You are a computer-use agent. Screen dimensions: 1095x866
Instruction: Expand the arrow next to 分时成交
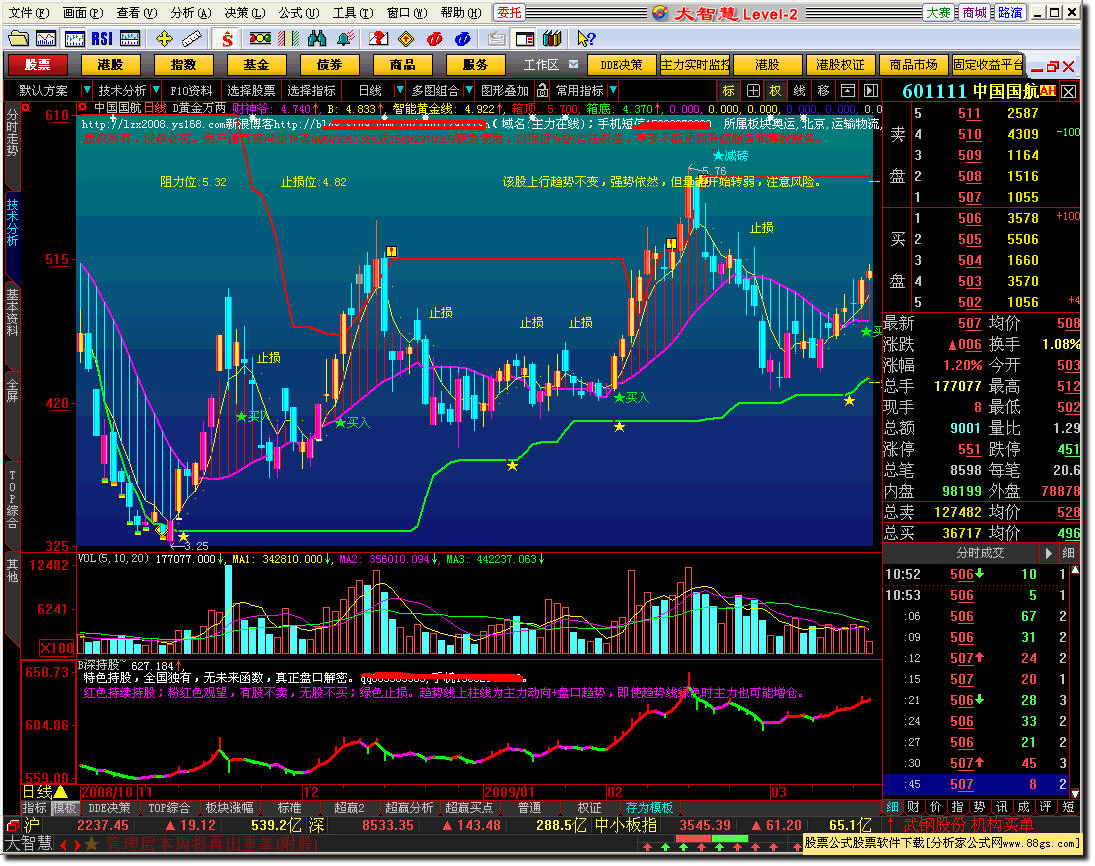pyautogui.click(x=1048, y=553)
